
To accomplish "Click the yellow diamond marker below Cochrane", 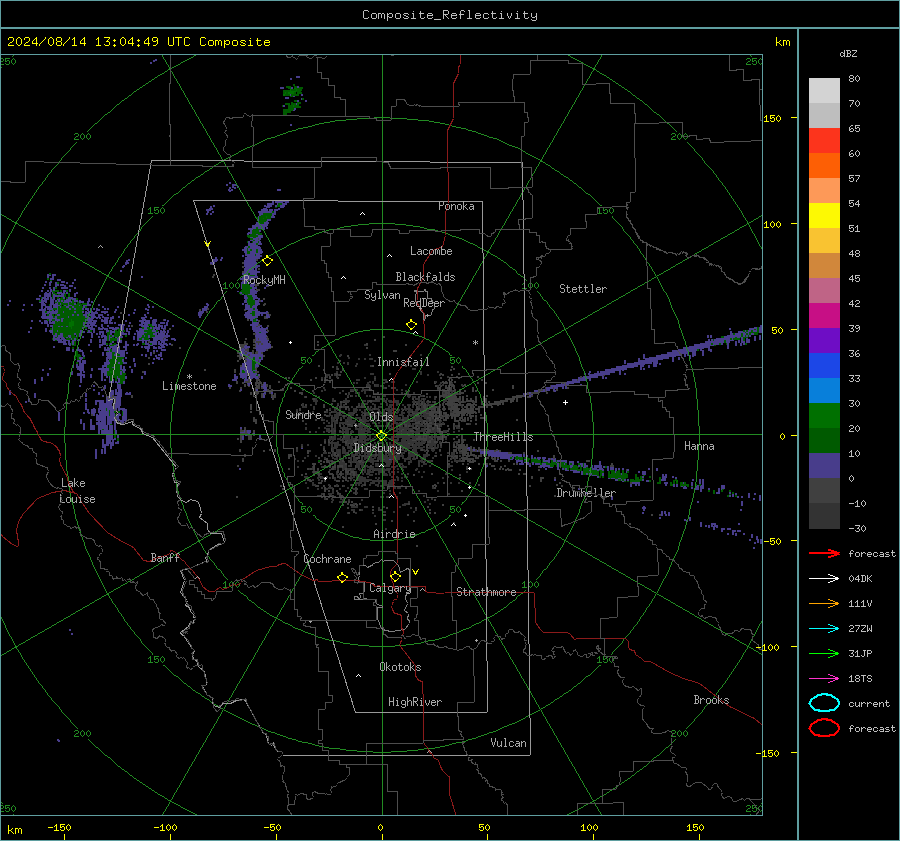I will (x=342, y=577).
